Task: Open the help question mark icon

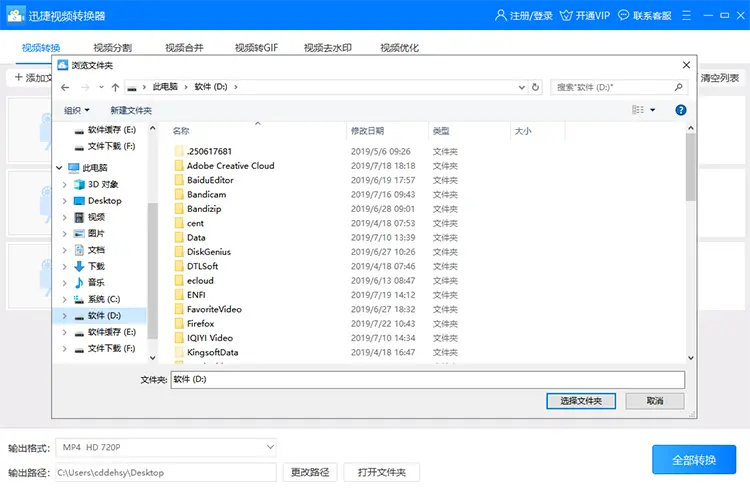Action: click(681, 110)
